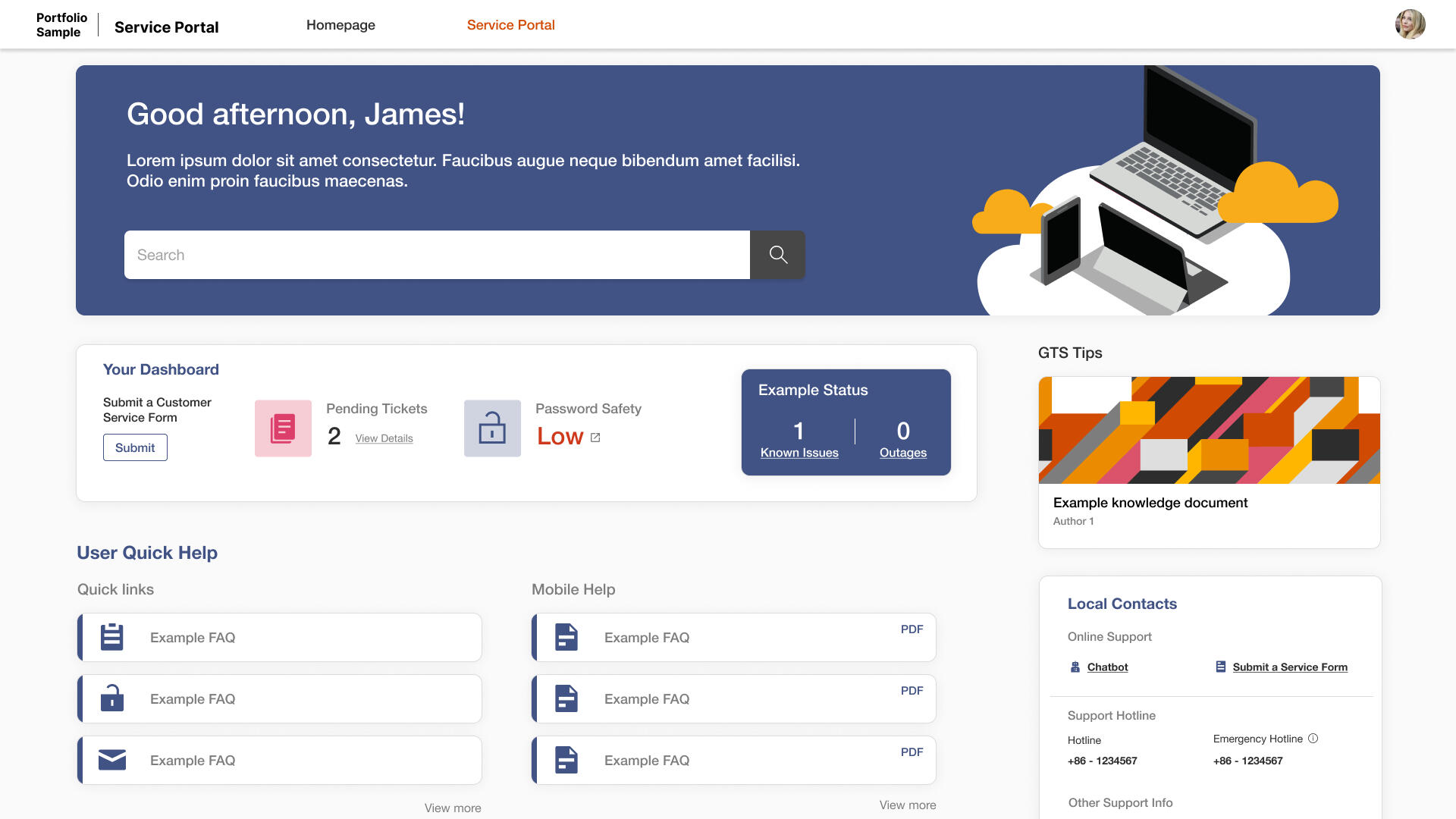Click into the Search input field

[437, 255]
